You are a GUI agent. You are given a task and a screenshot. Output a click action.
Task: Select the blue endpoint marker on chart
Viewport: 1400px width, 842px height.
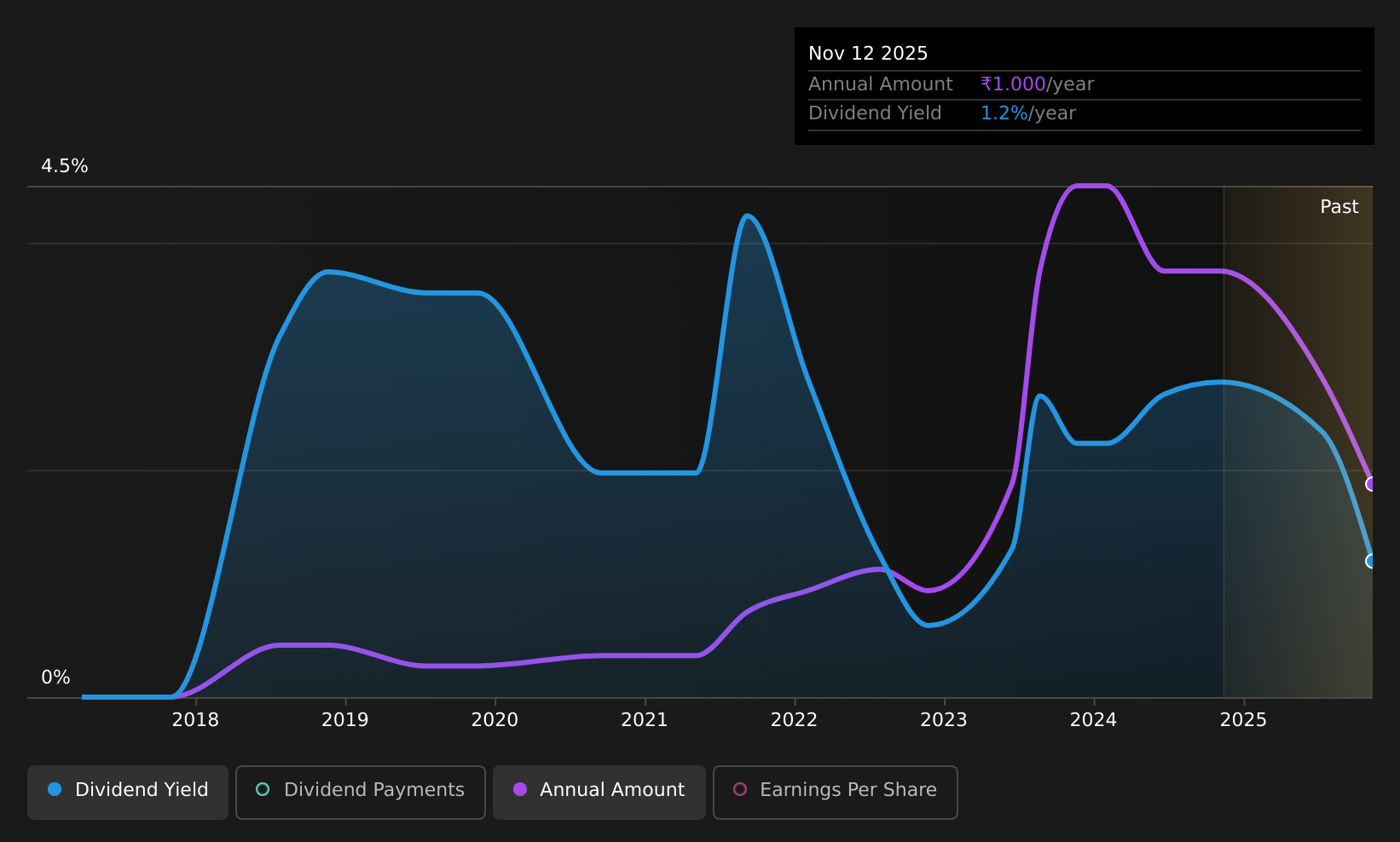1372,561
